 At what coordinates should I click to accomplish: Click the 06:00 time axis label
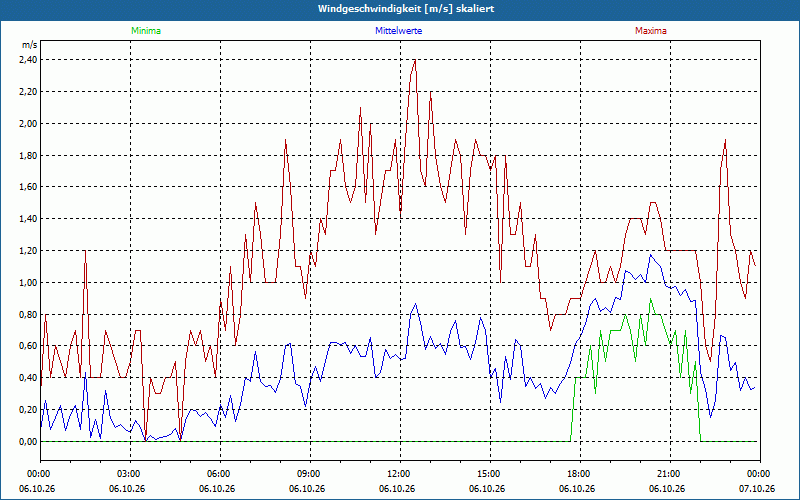220,474
